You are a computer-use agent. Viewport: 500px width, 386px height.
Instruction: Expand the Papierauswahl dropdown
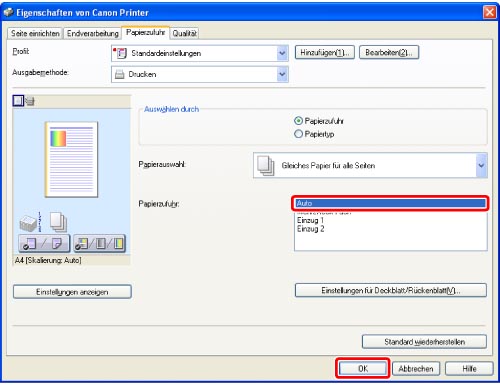pos(481,165)
